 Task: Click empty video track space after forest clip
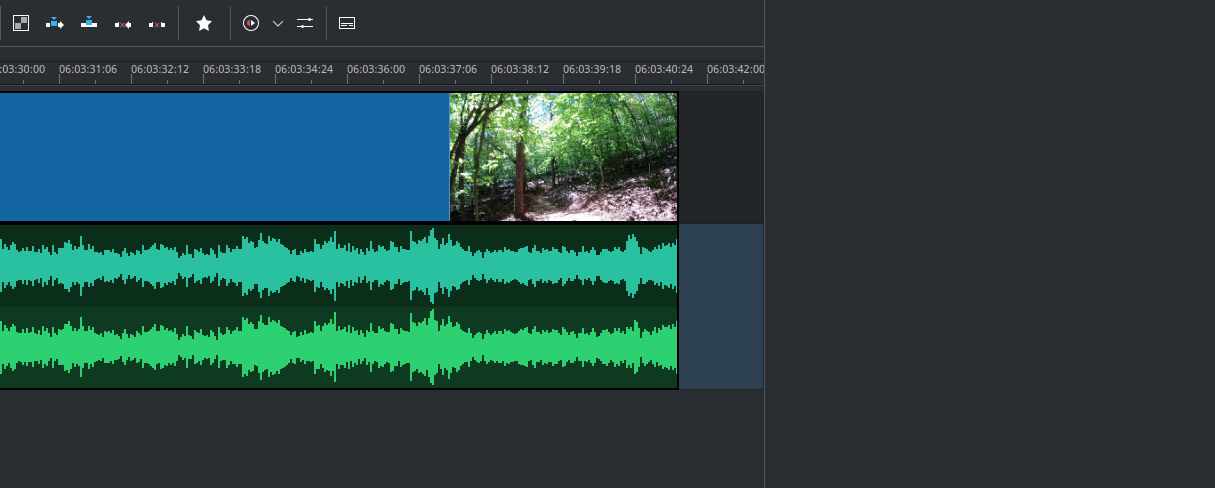[720, 156]
